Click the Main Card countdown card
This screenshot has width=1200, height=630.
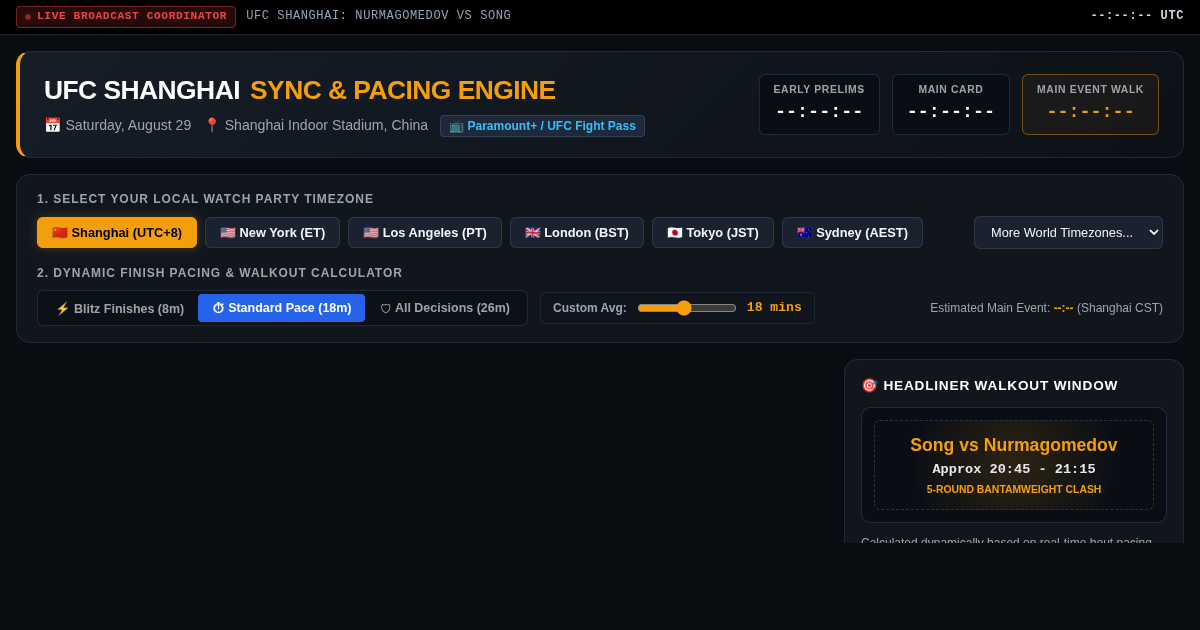coord(951,104)
